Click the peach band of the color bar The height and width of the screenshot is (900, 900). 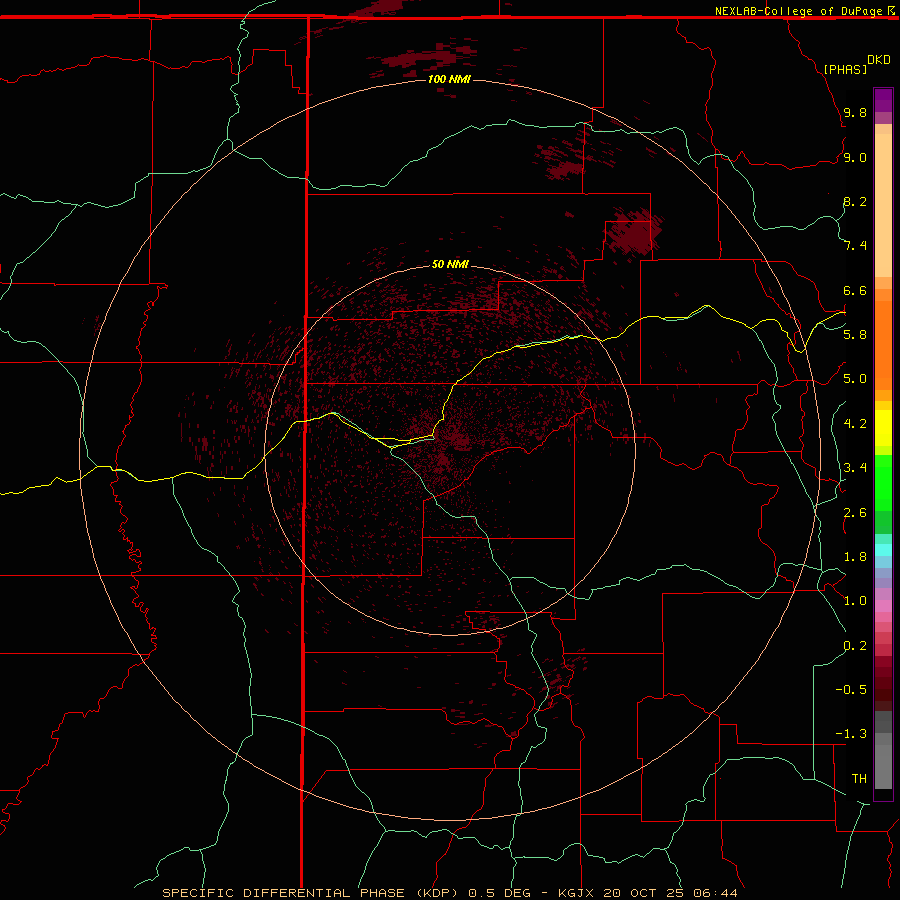coord(883,205)
